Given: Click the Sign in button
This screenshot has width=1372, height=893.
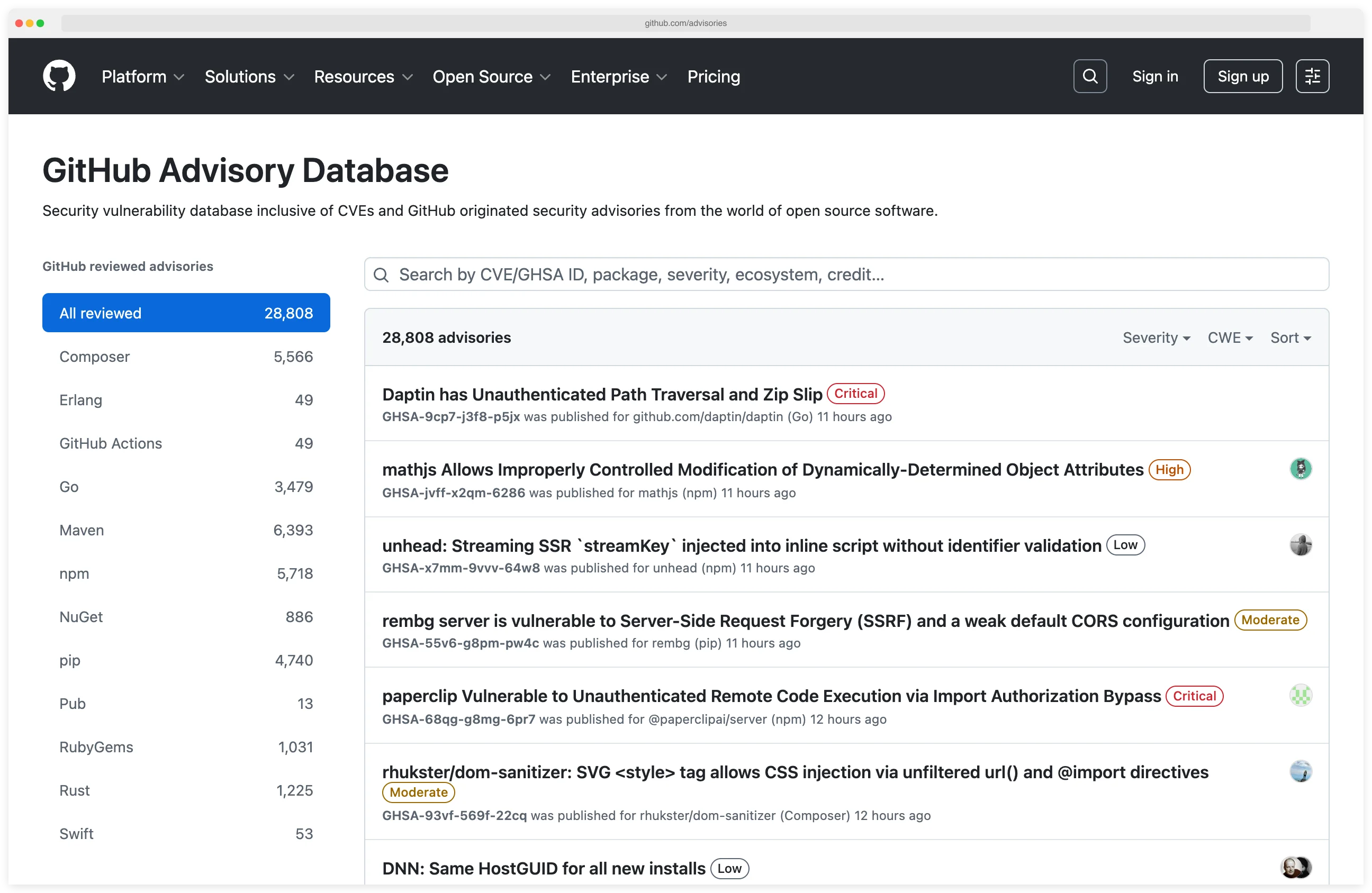Looking at the screenshot, I should point(1154,76).
